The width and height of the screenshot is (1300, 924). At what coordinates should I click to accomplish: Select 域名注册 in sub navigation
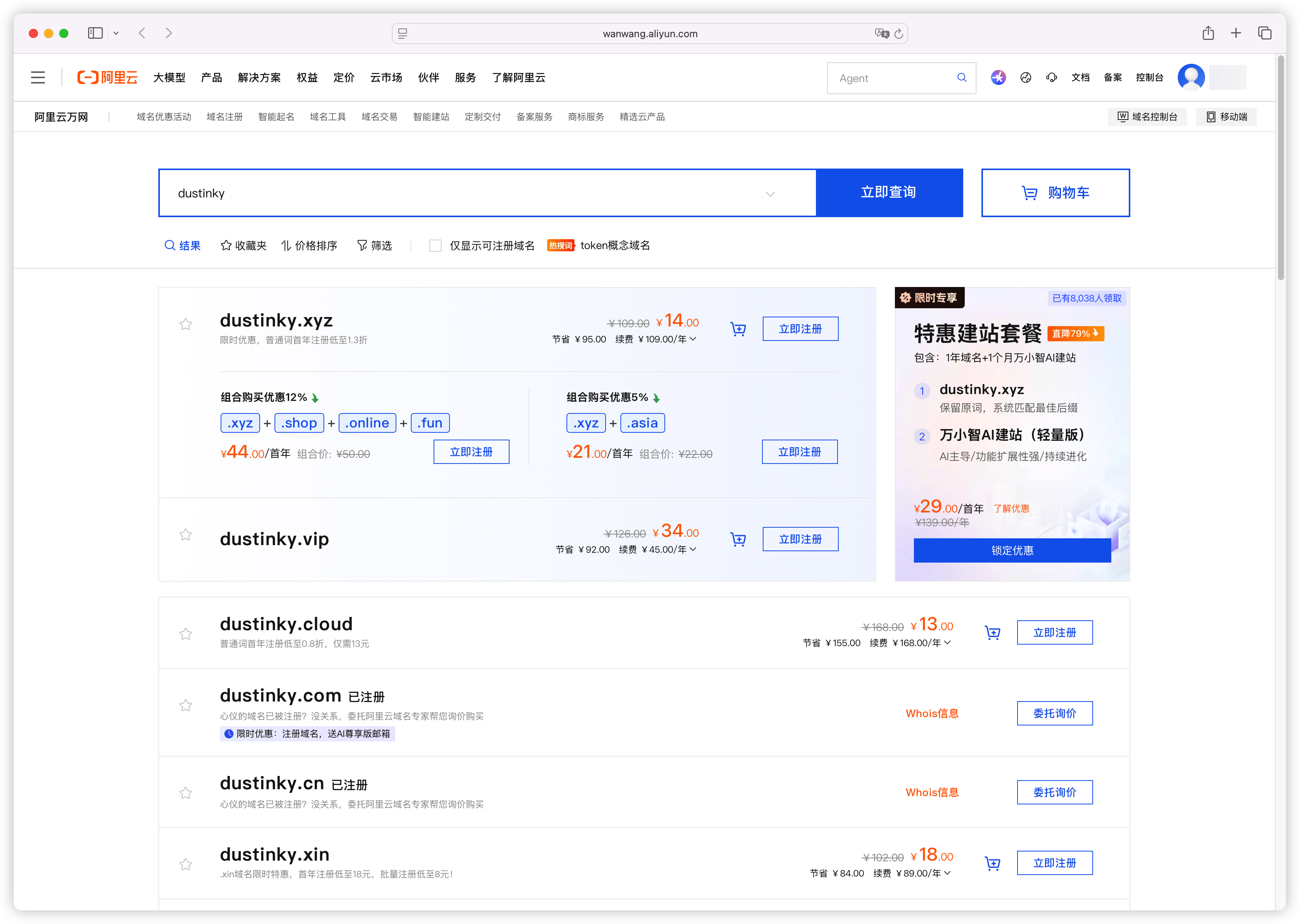224,117
